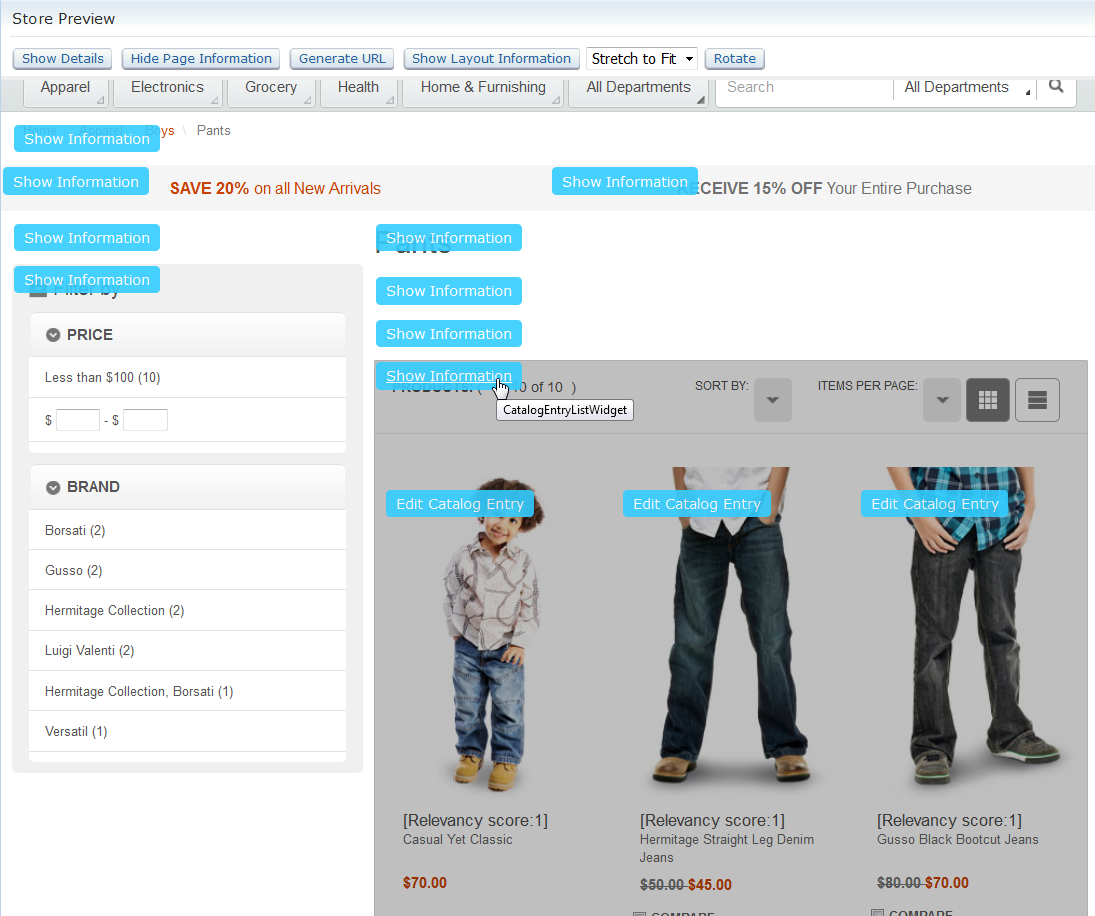Open the Items Per Page dropdown
Viewport: 1095px width, 916px height.
pyautogui.click(x=942, y=400)
